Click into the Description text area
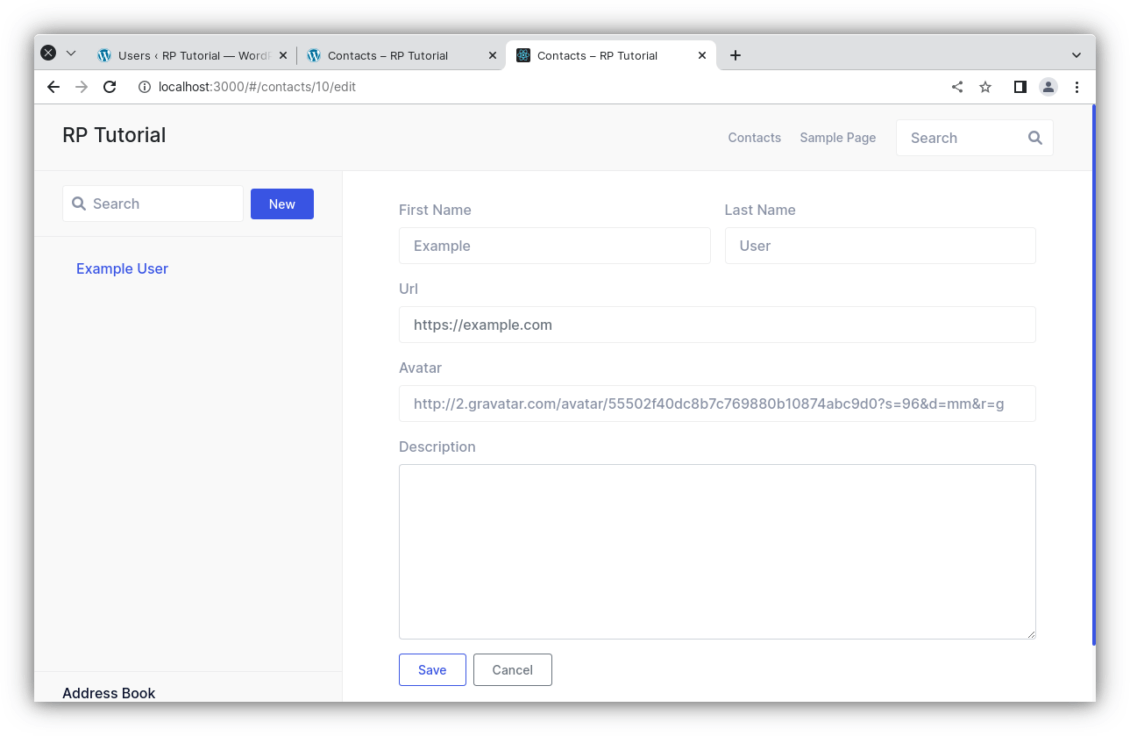 click(x=716, y=551)
